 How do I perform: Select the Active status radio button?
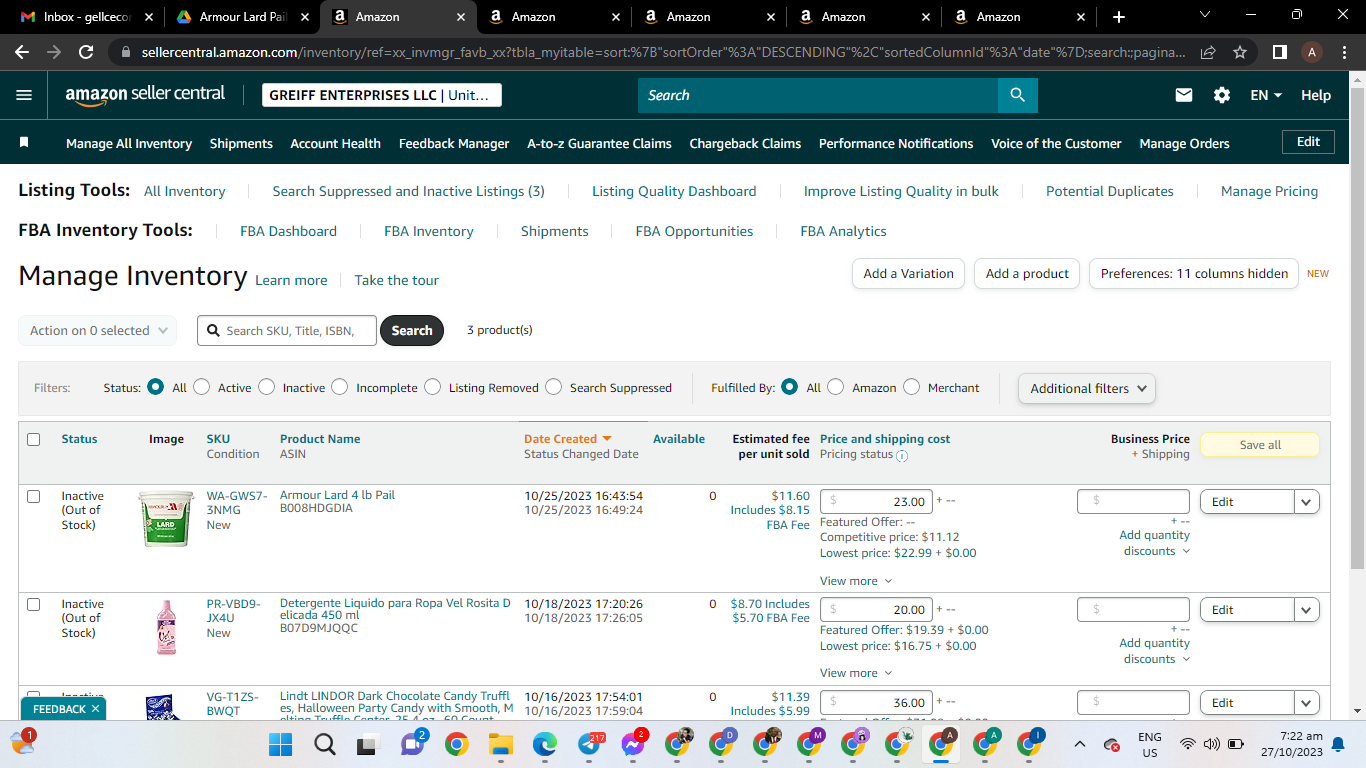pyautogui.click(x=202, y=387)
